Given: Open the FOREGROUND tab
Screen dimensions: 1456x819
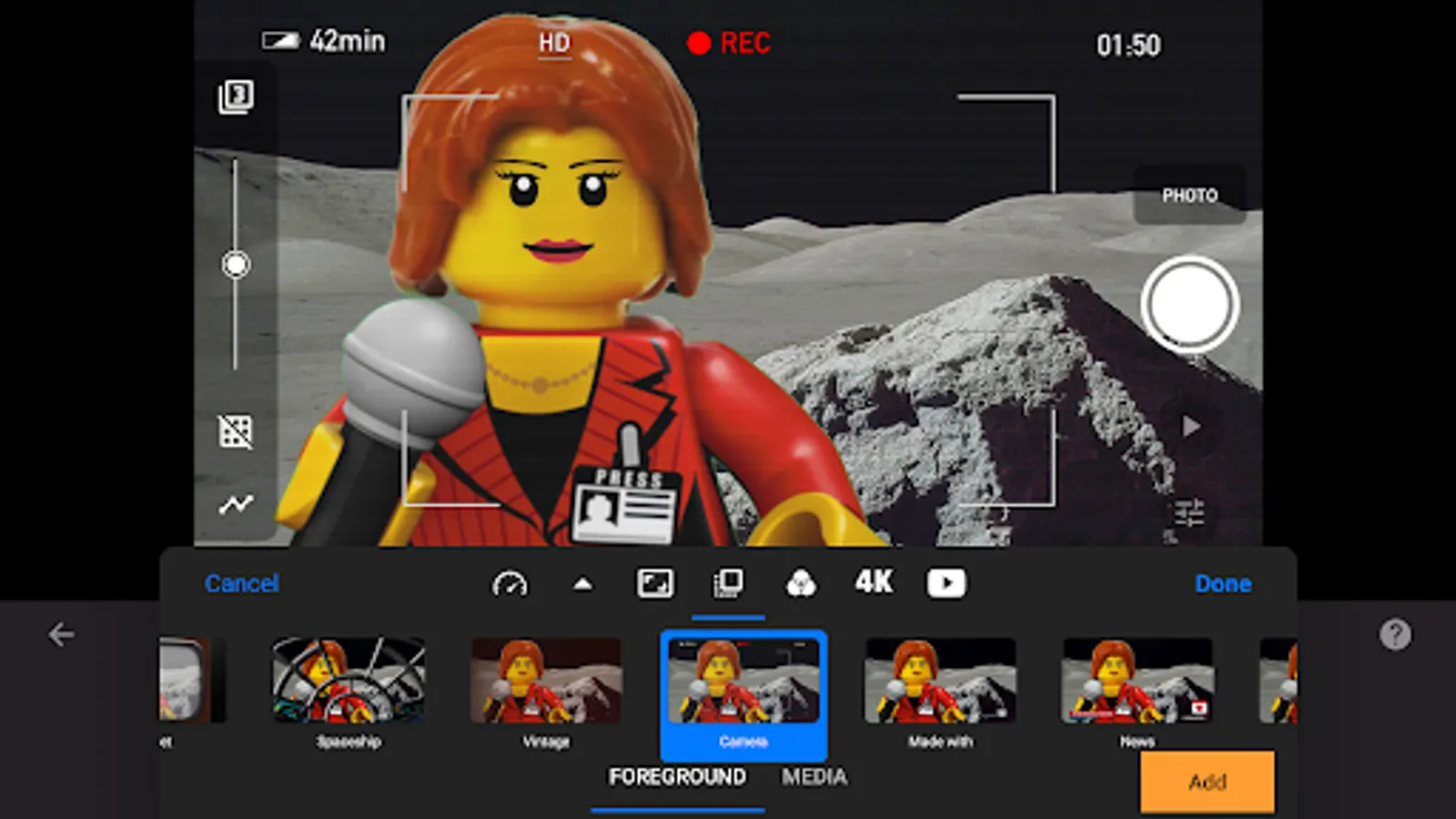Looking at the screenshot, I should pyautogui.click(x=678, y=776).
